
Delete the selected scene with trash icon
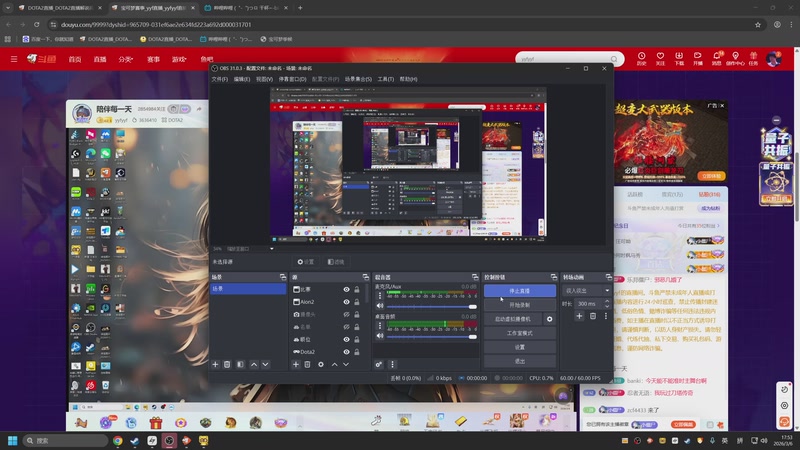(x=227, y=364)
